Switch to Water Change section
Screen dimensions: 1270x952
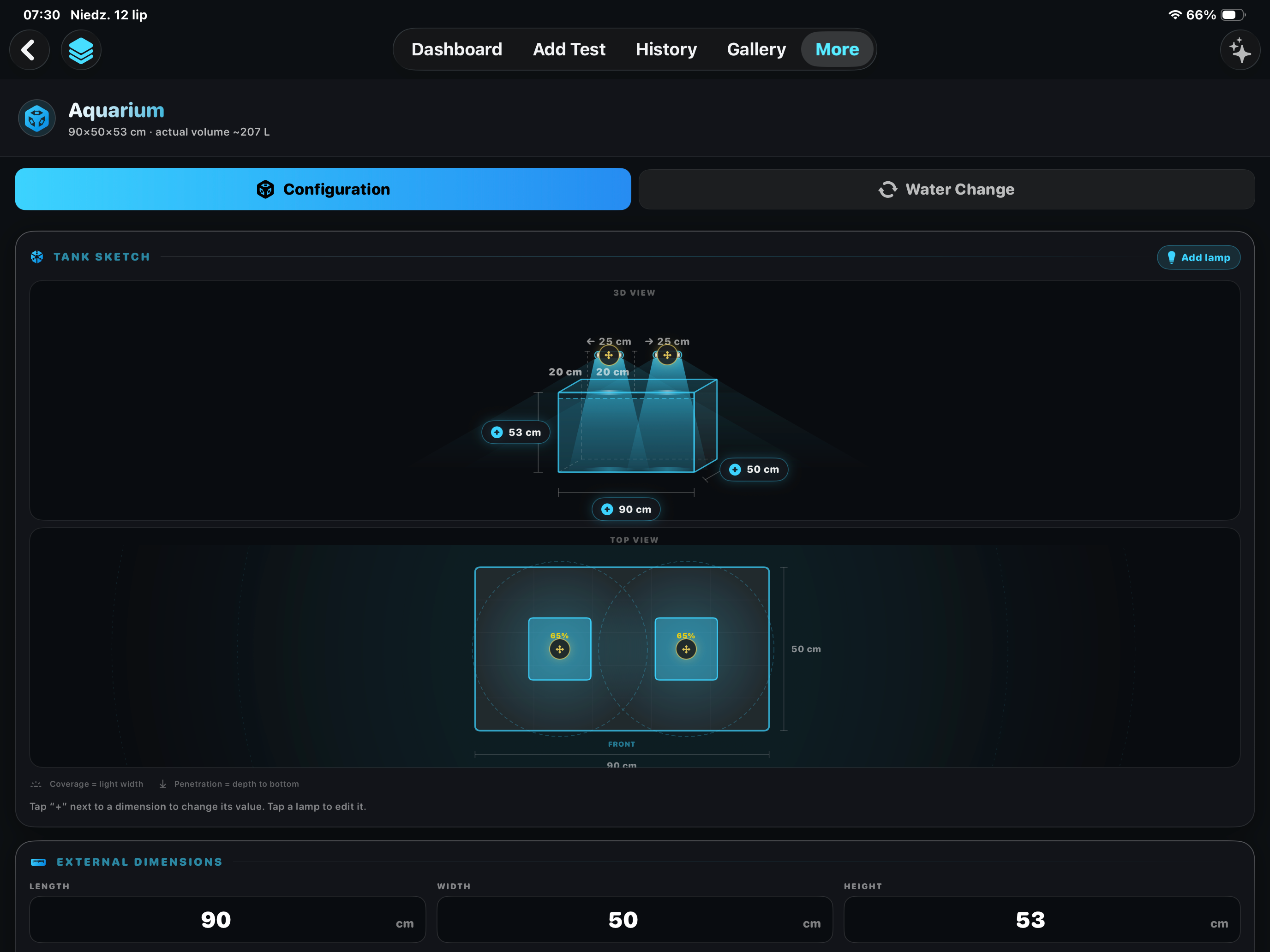click(x=946, y=189)
